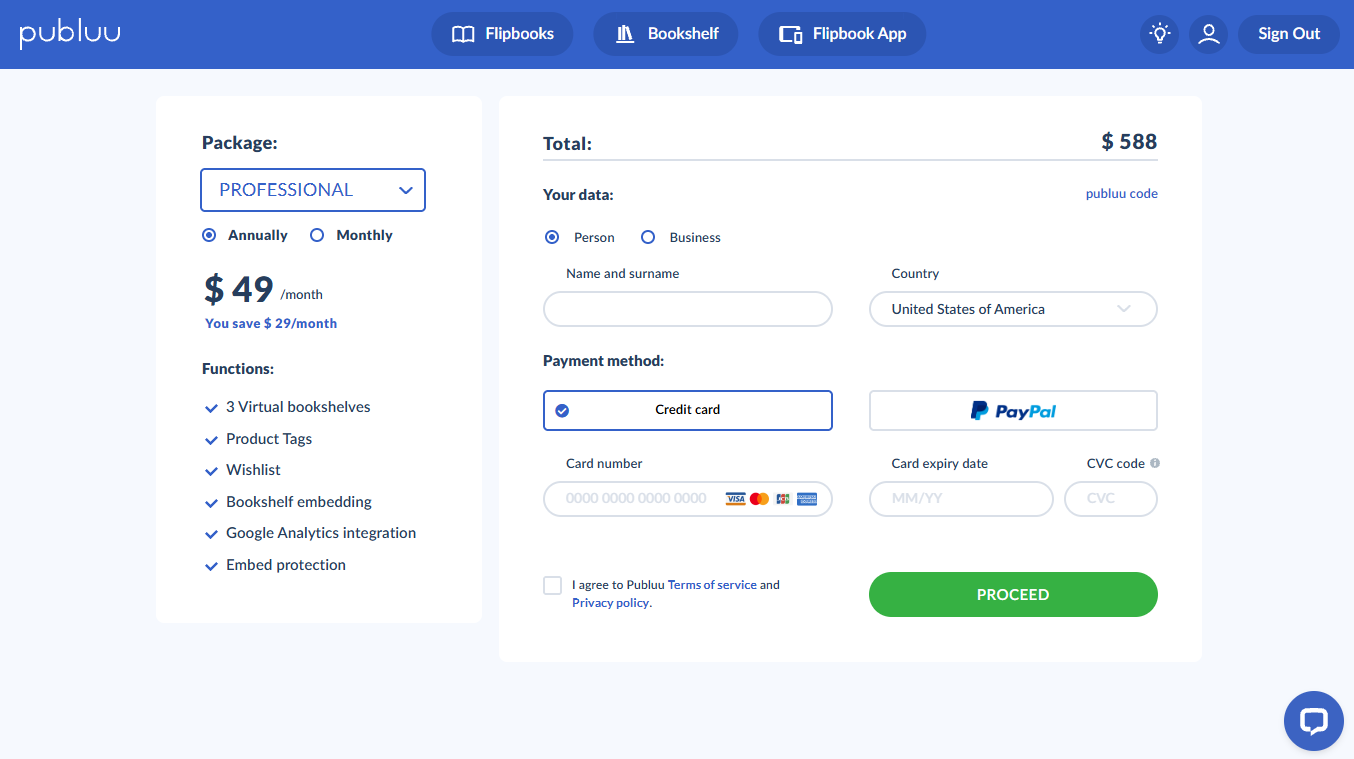Click the '$ 49' price text

tap(239, 289)
